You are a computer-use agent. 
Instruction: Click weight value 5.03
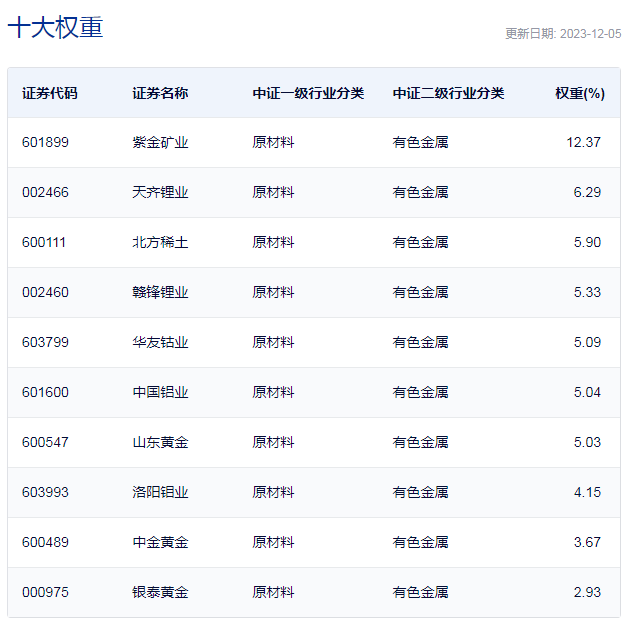587,442
